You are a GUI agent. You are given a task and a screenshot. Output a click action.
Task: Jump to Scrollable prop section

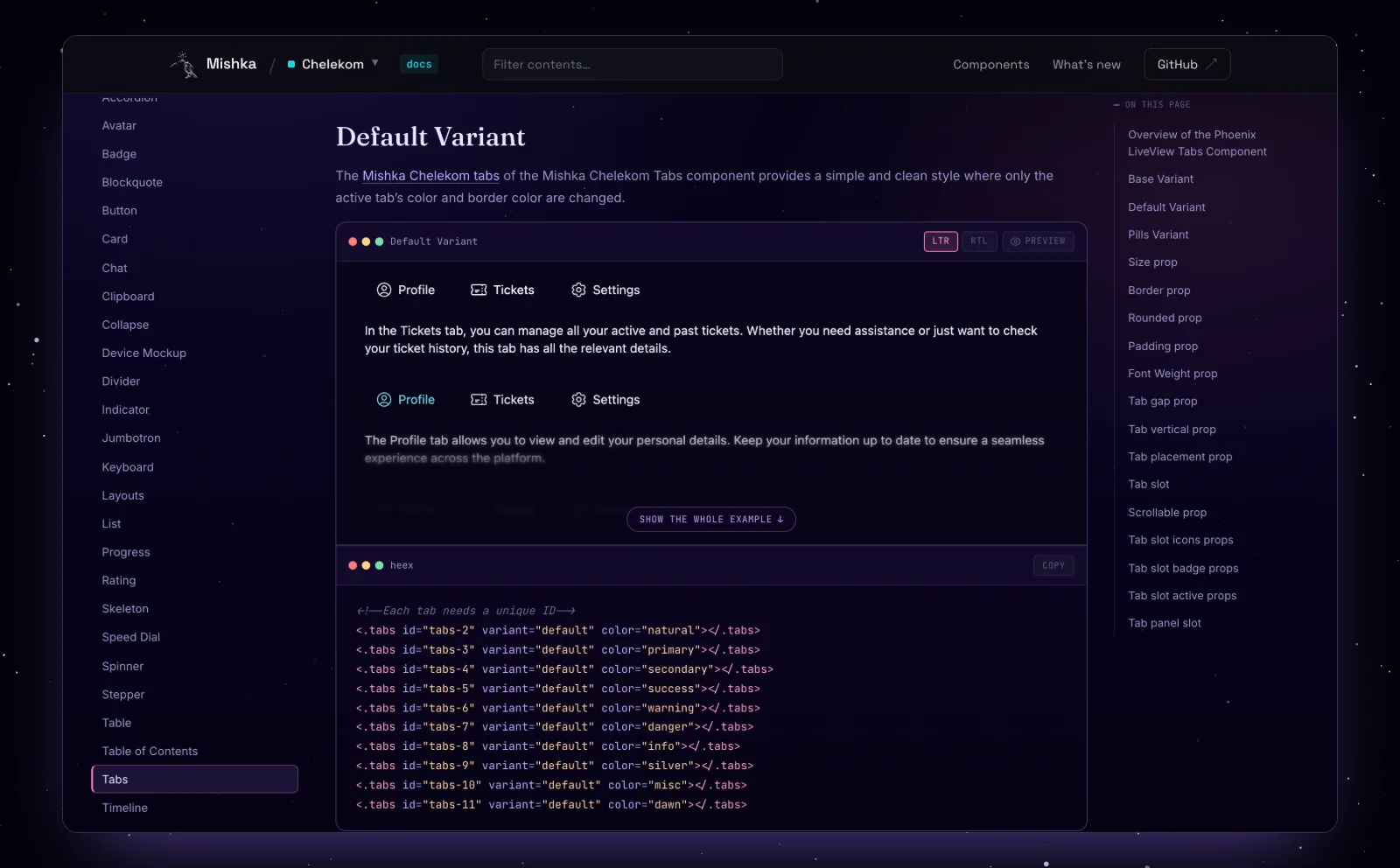pos(1167,513)
